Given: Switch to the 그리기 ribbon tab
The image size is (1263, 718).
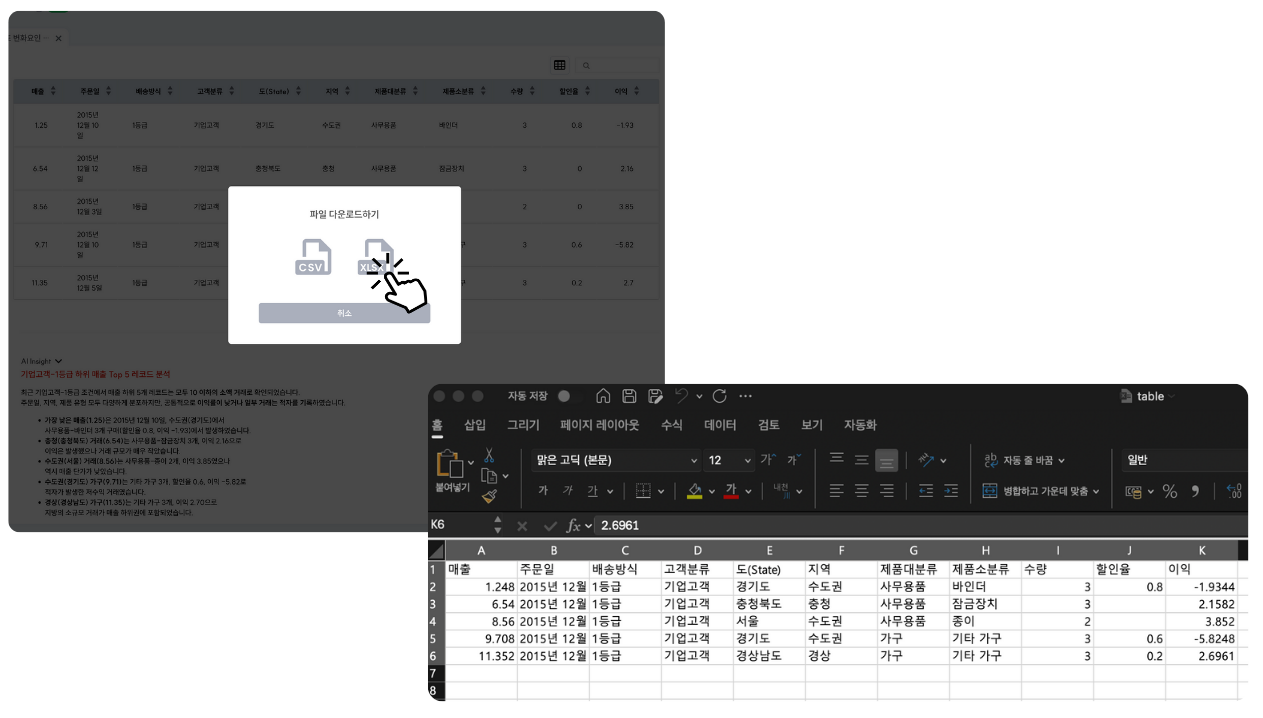Looking at the screenshot, I should pyautogui.click(x=523, y=425).
